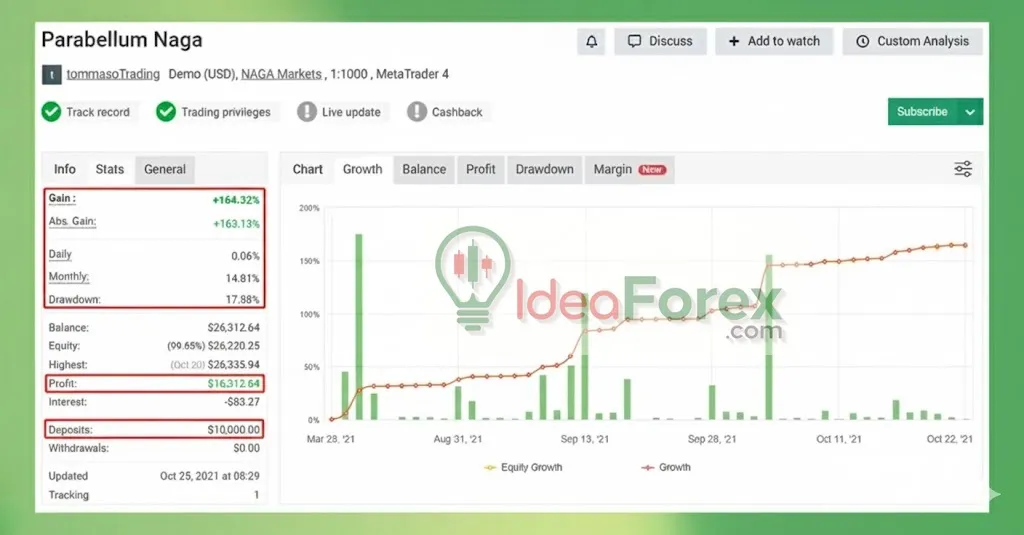Switch to the Growth chart tab
This screenshot has width=1024, height=535.
362,169
